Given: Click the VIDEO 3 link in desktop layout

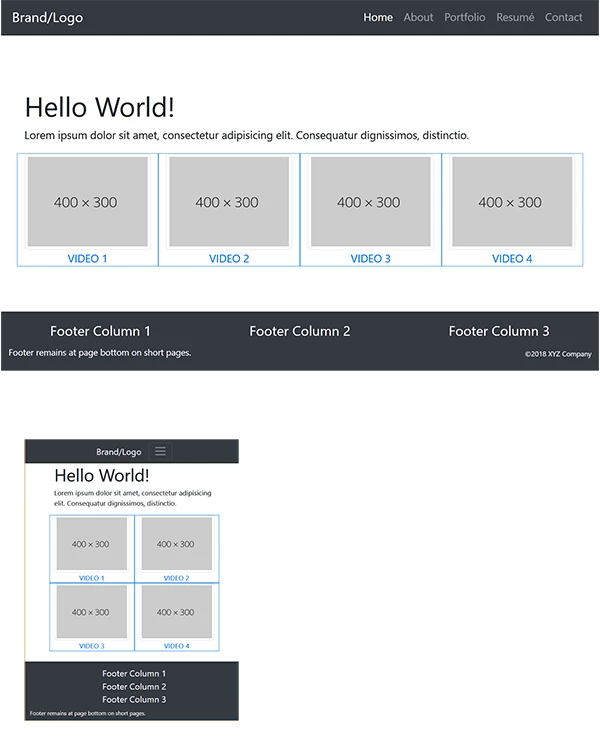Looking at the screenshot, I should click(370, 259).
